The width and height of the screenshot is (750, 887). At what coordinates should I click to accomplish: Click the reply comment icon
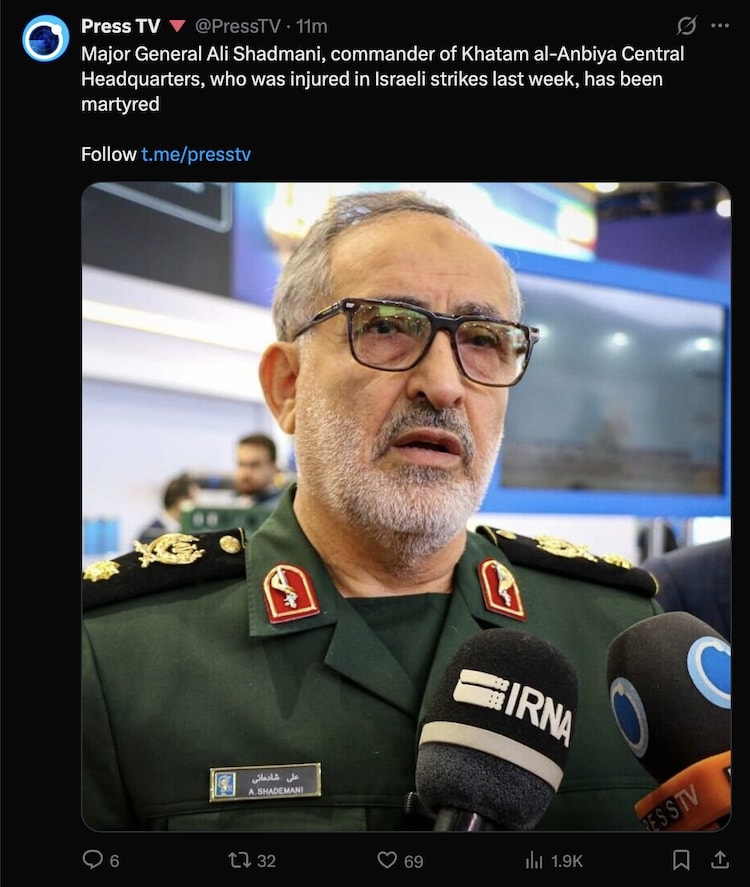pyautogui.click(x=92, y=860)
